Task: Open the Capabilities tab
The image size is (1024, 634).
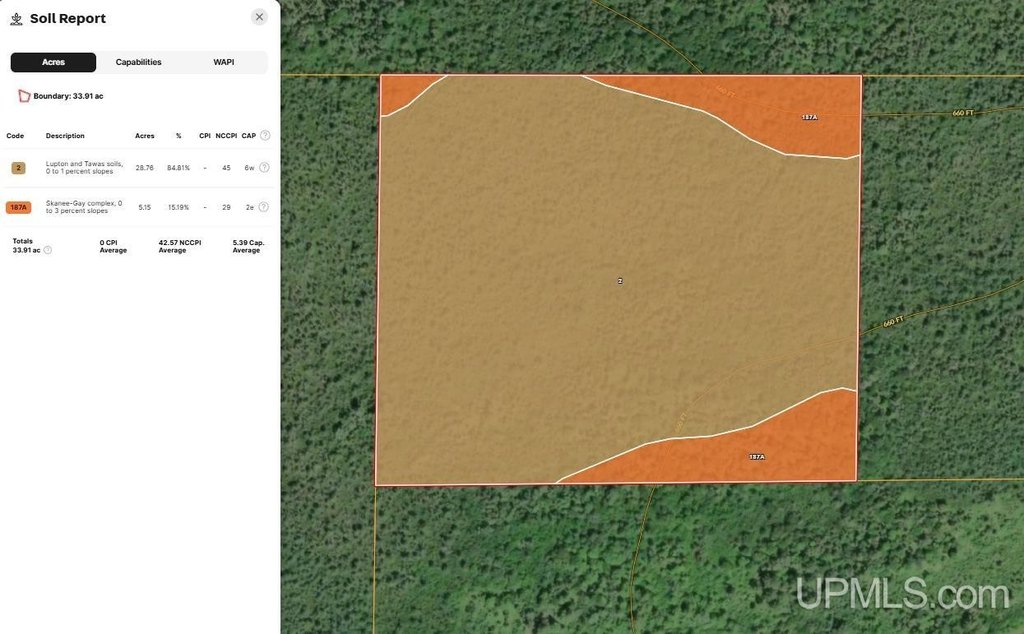Action: 138,62
